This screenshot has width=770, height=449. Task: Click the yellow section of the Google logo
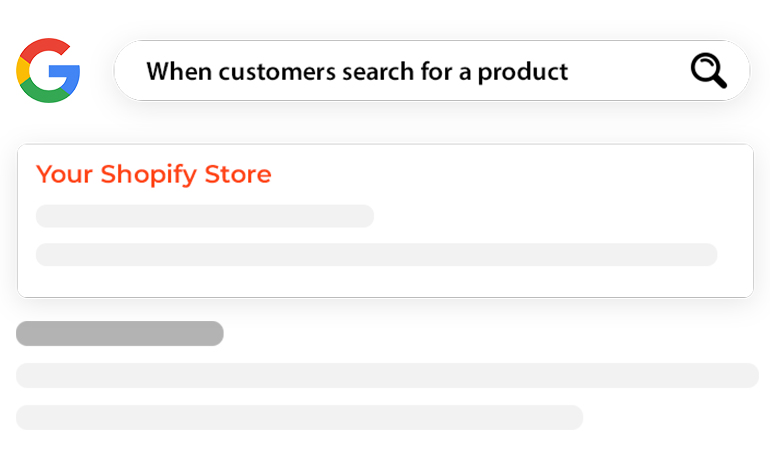23,70
